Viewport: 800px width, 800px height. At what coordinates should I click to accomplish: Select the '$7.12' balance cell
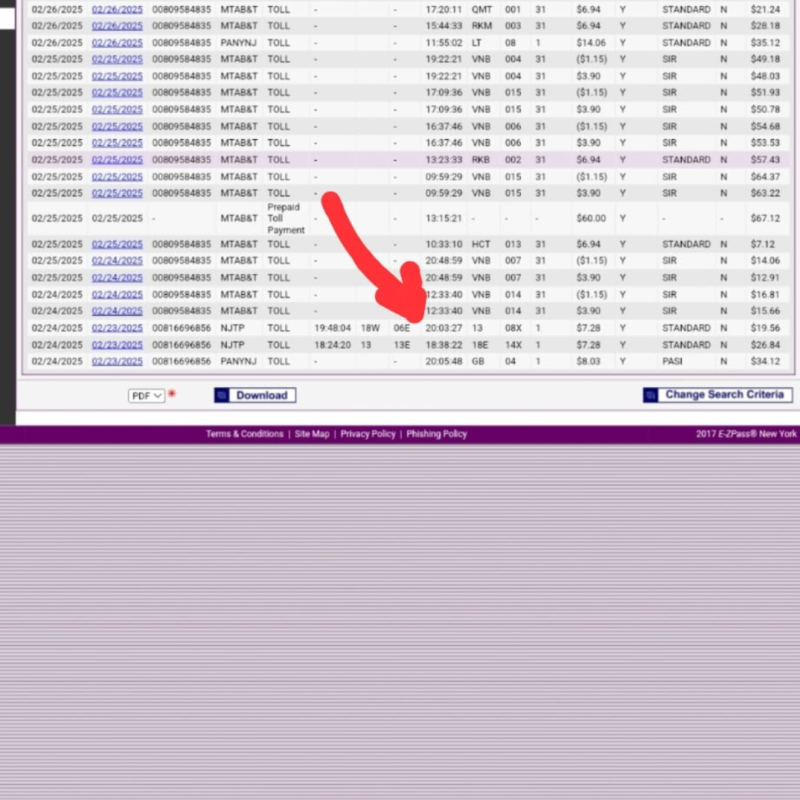point(762,244)
